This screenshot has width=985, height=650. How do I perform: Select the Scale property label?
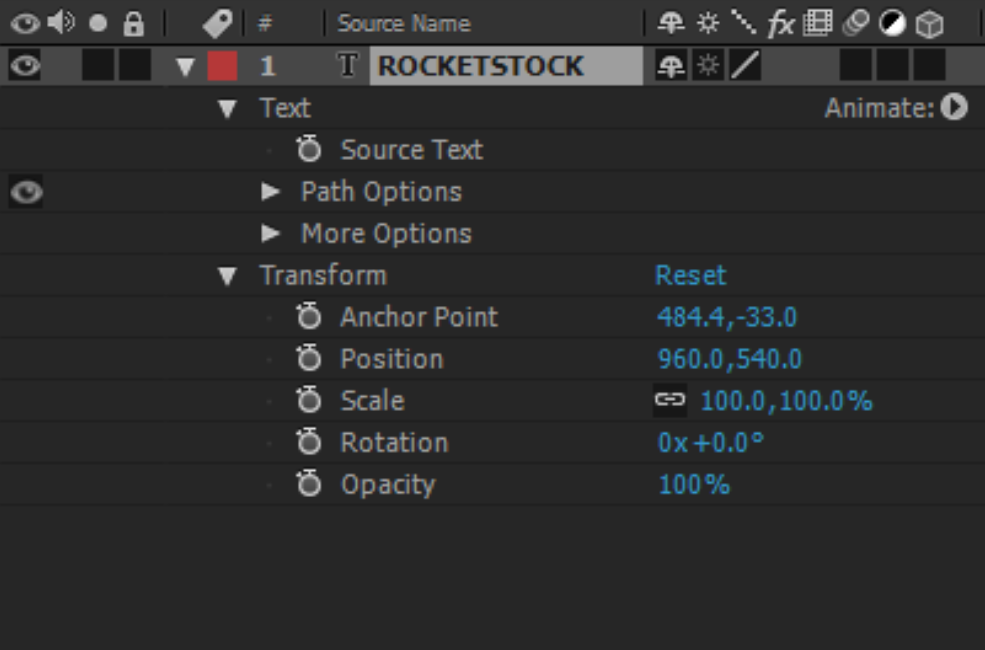[373, 401]
